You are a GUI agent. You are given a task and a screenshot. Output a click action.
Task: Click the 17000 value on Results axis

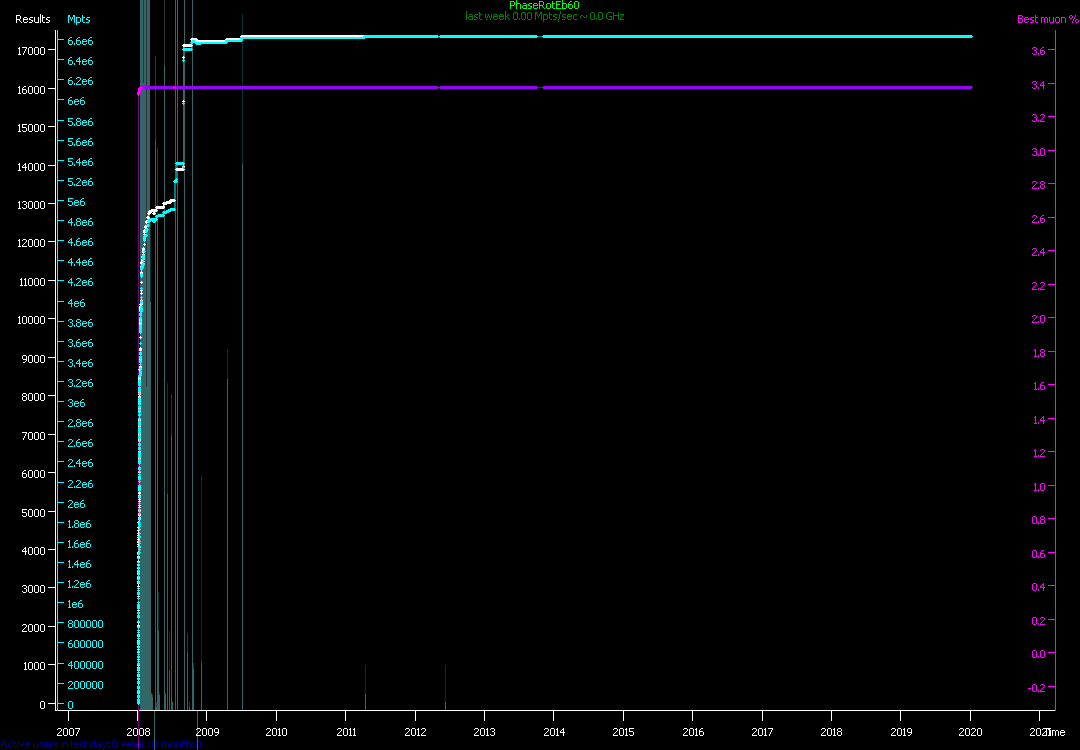pos(32,50)
